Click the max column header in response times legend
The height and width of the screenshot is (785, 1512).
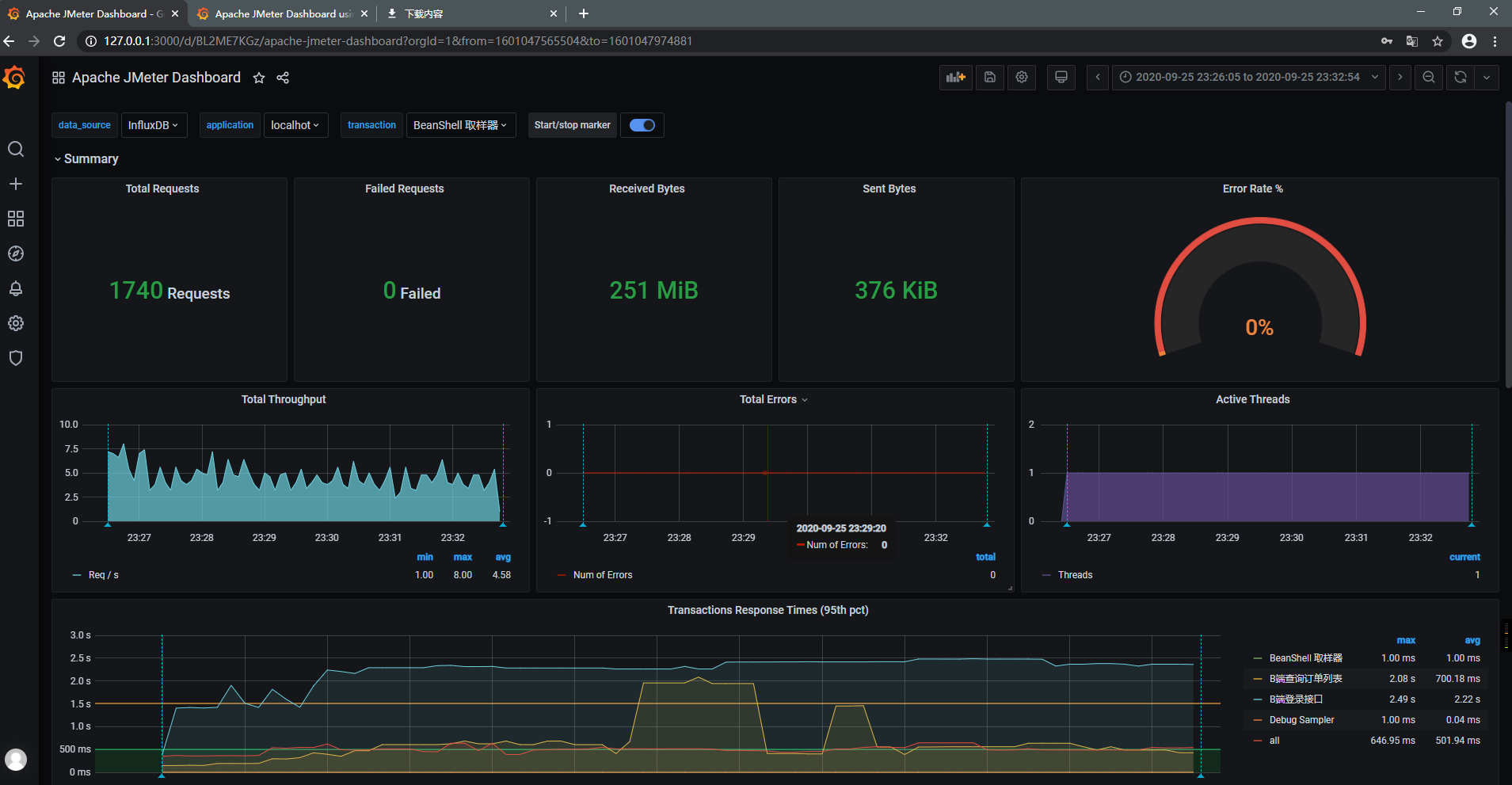[1406, 640]
